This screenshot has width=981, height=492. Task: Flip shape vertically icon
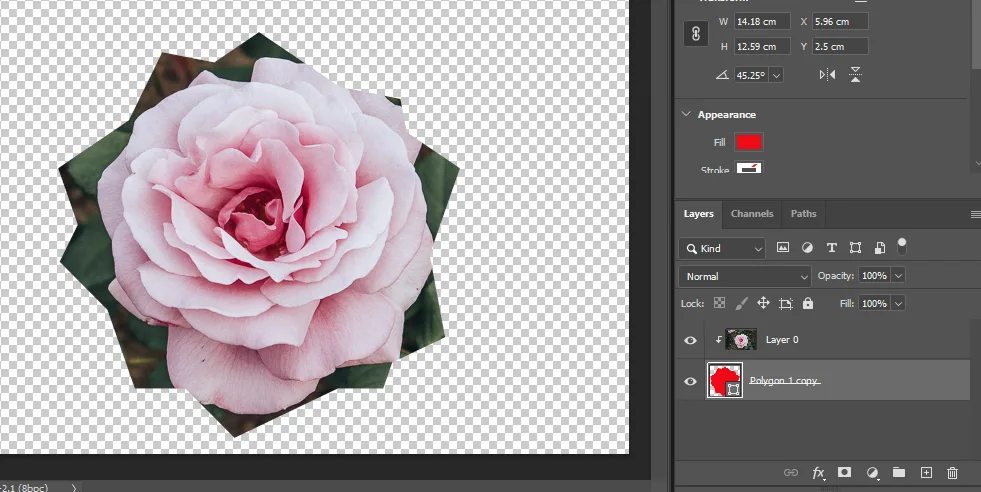855,74
